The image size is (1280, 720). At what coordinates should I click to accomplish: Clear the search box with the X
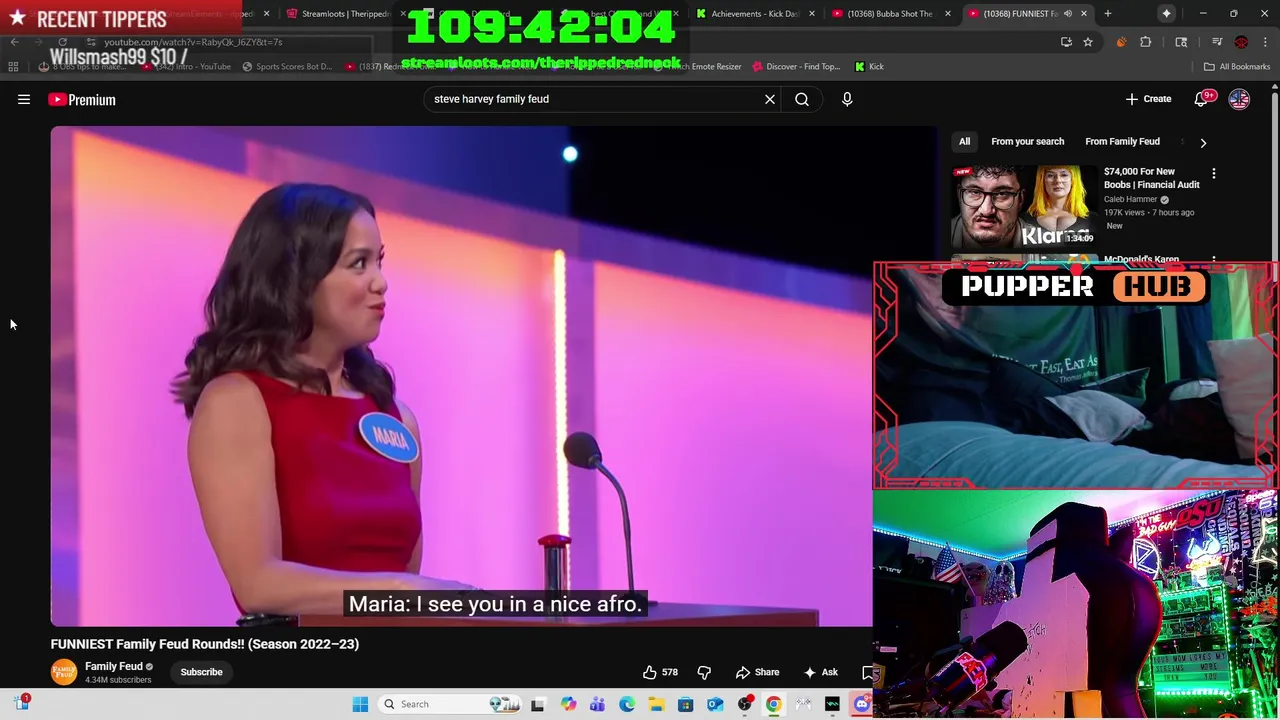770,99
